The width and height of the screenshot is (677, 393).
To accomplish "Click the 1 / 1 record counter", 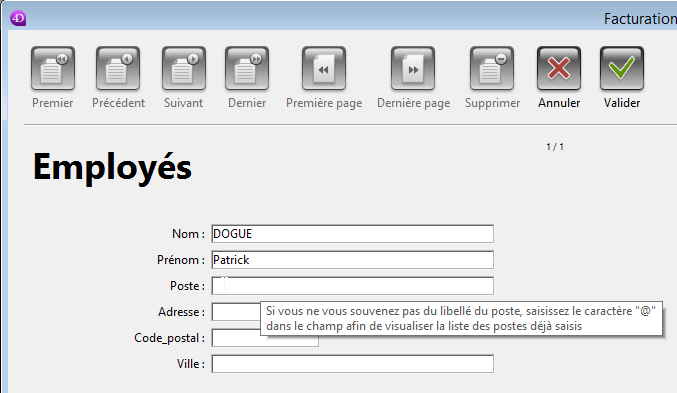I will (555, 147).
